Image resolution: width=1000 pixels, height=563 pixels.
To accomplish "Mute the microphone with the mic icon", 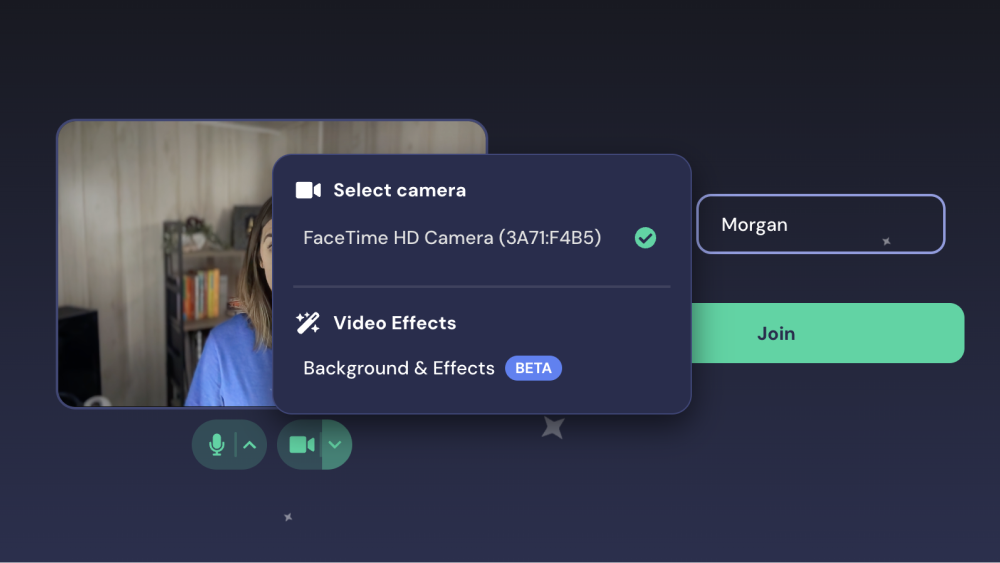I will click(x=216, y=444).
